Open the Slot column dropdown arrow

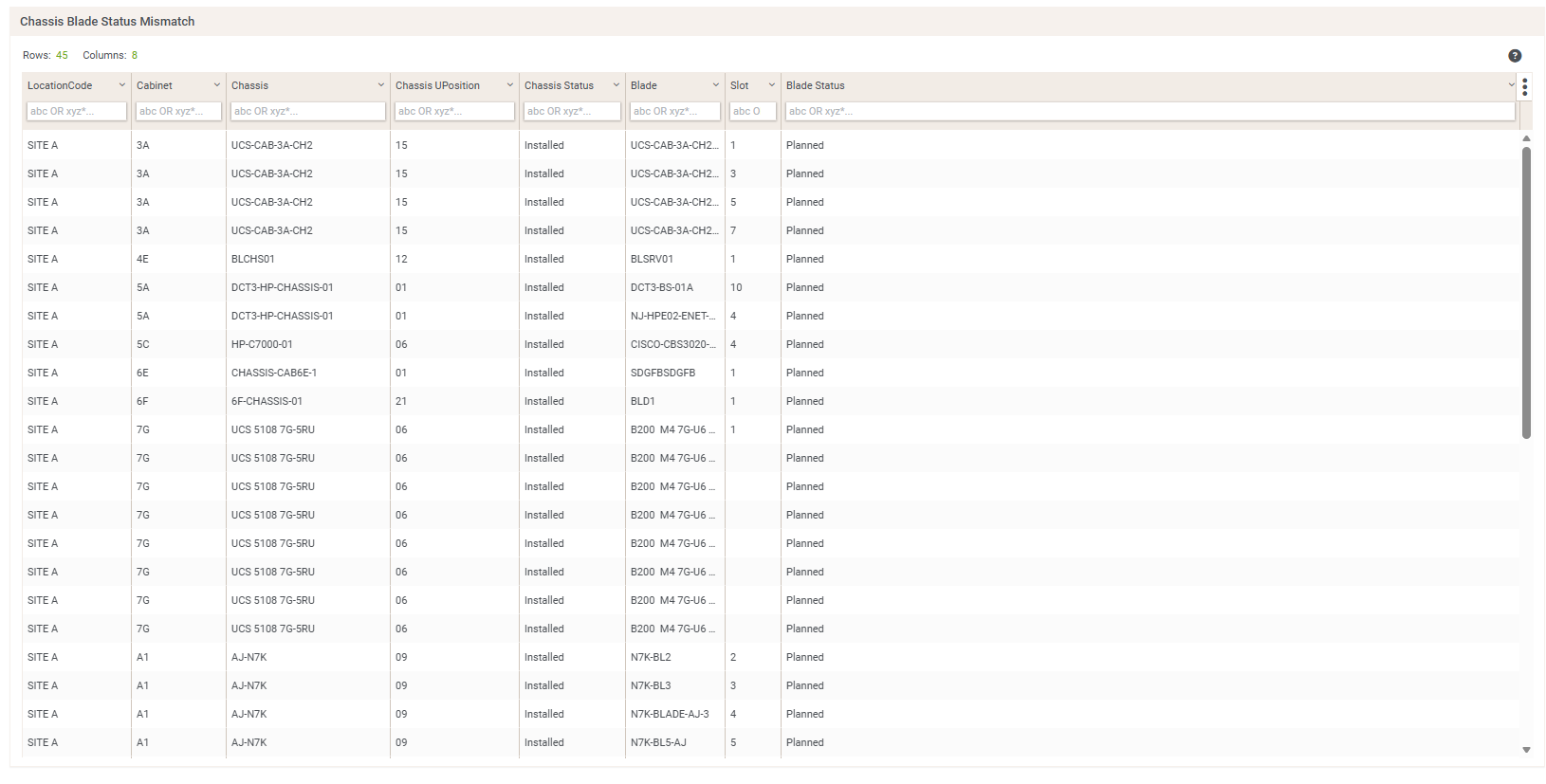(772, 85)
